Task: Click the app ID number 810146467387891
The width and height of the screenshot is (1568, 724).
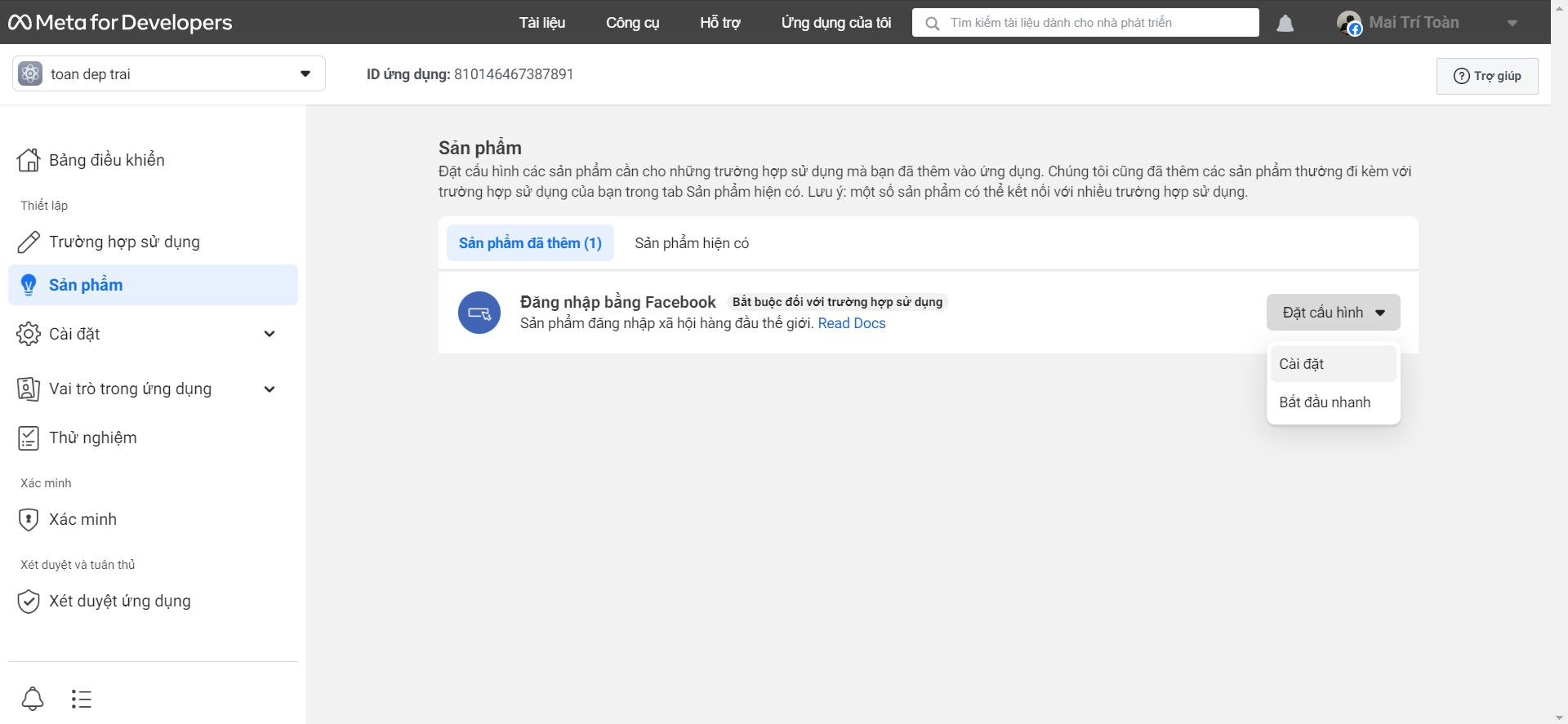Action: click(514, 74)
